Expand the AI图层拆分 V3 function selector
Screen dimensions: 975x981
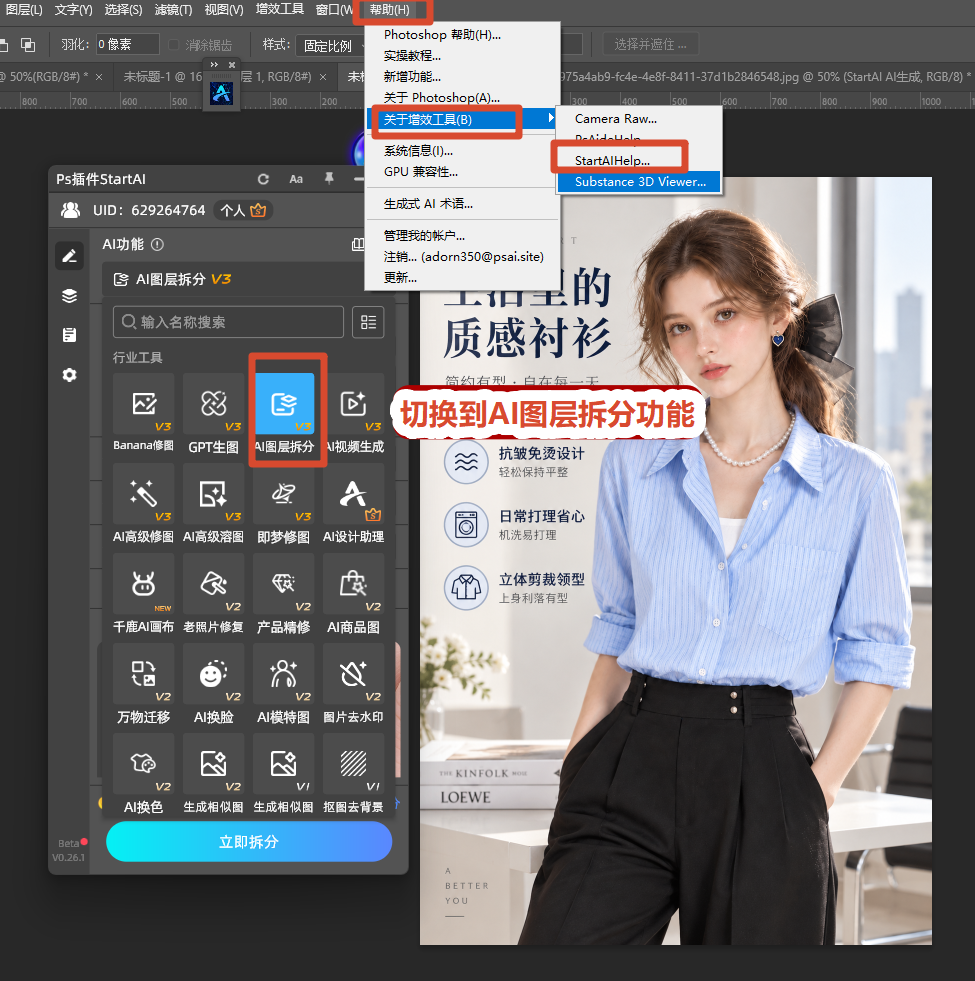(x=233, y=279)
